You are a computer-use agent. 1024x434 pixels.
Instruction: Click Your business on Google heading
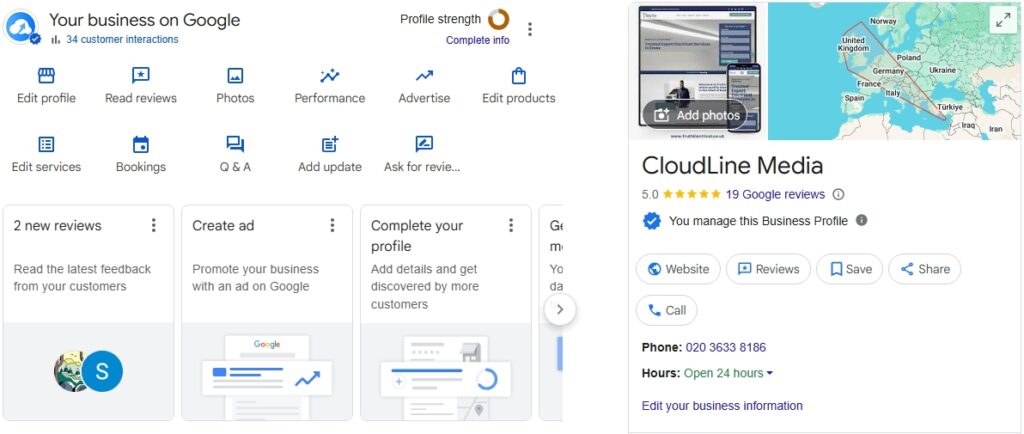[x=144, y=20]
